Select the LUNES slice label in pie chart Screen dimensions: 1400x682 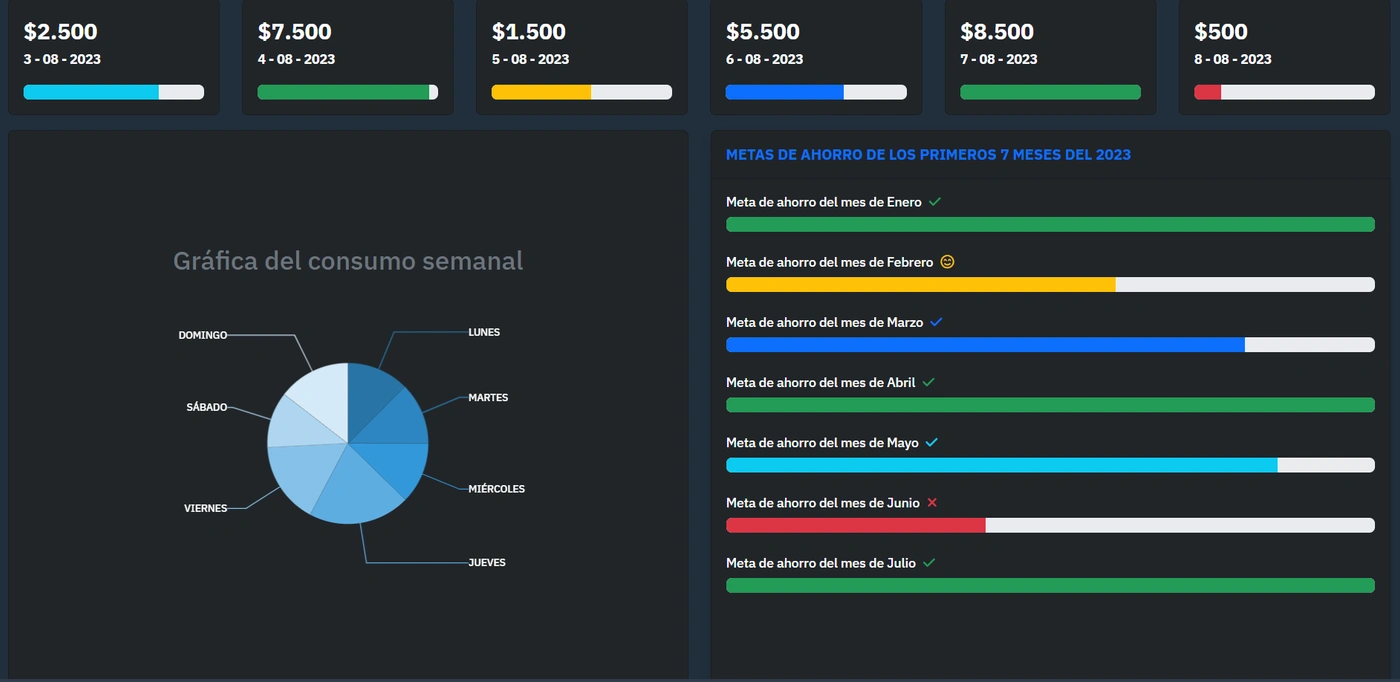coord(484,332)
